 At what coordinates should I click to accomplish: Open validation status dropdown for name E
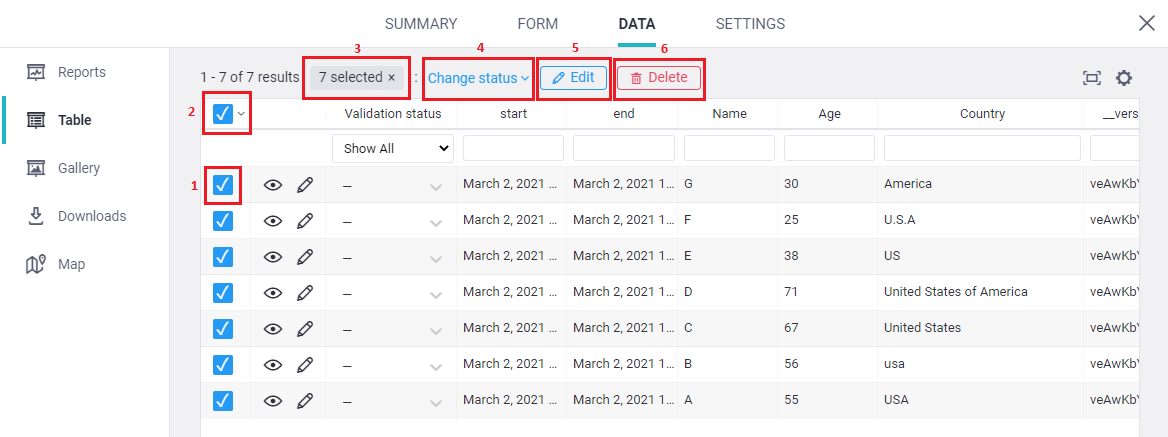[435, 258]
